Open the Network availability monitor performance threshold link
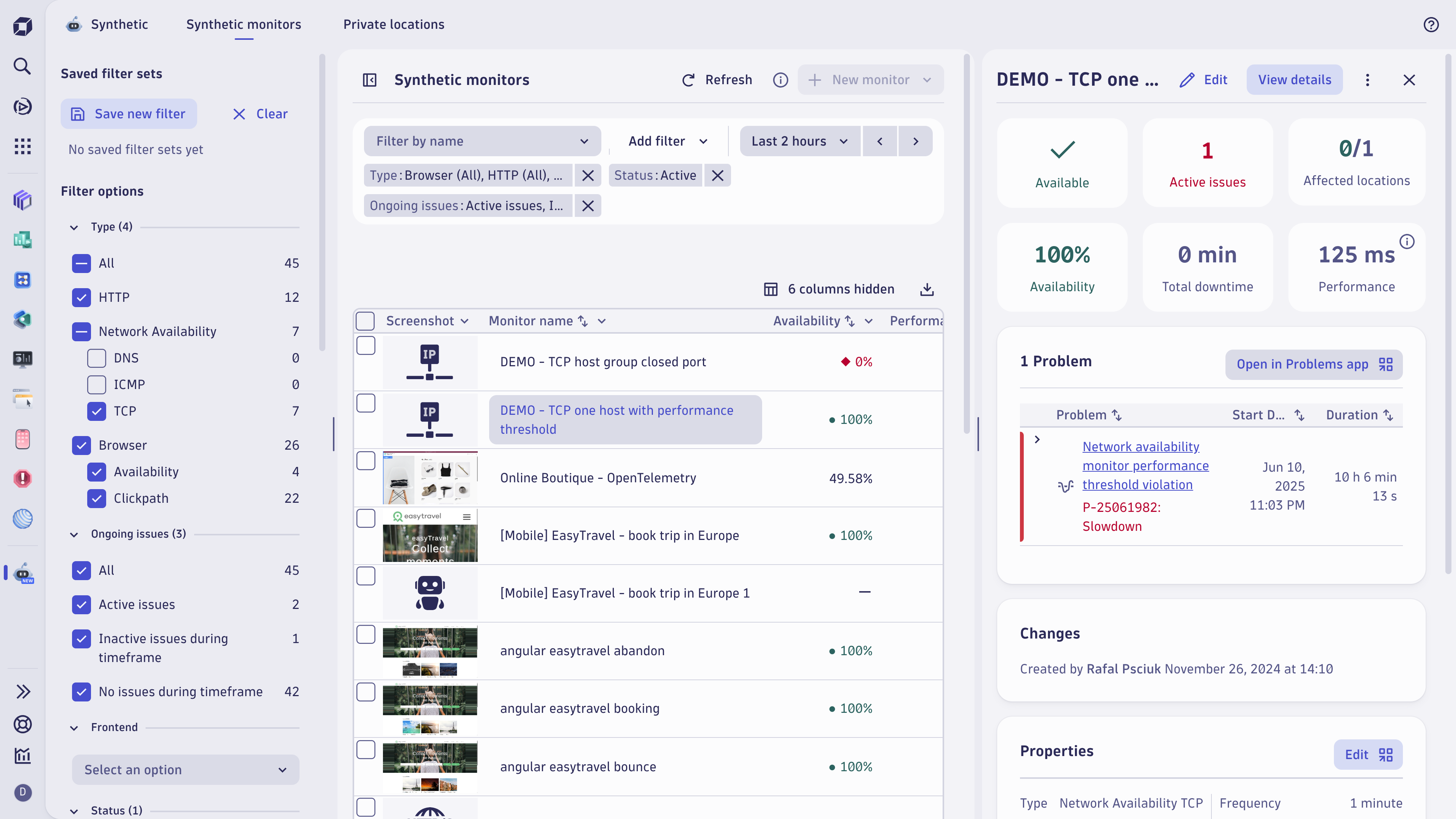Screen dimensions: 1456x819 click(1145, 466)
